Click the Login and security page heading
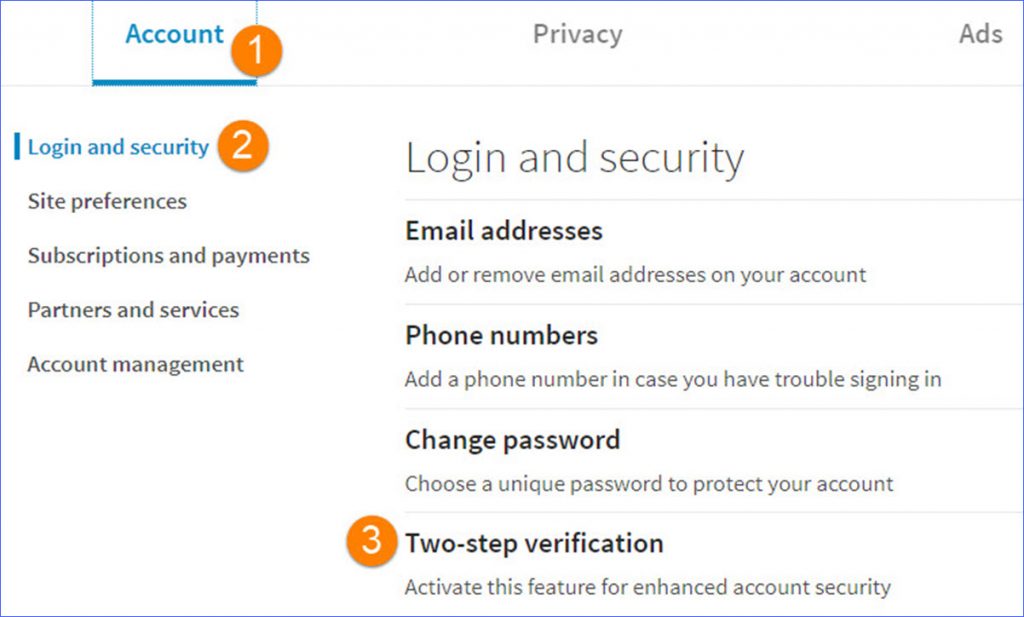The image size is (1024, 617). (574, 156)
